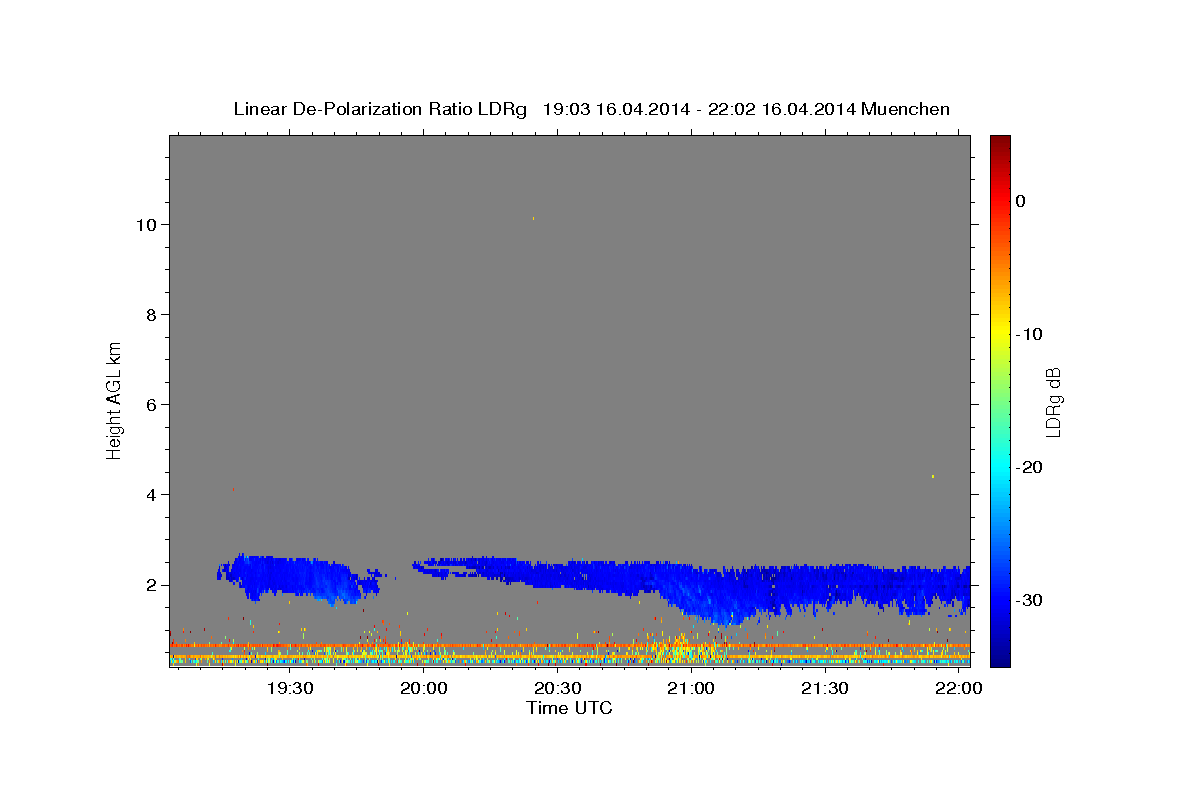Click the 'Height AGL km' axis label

(115, 400)
